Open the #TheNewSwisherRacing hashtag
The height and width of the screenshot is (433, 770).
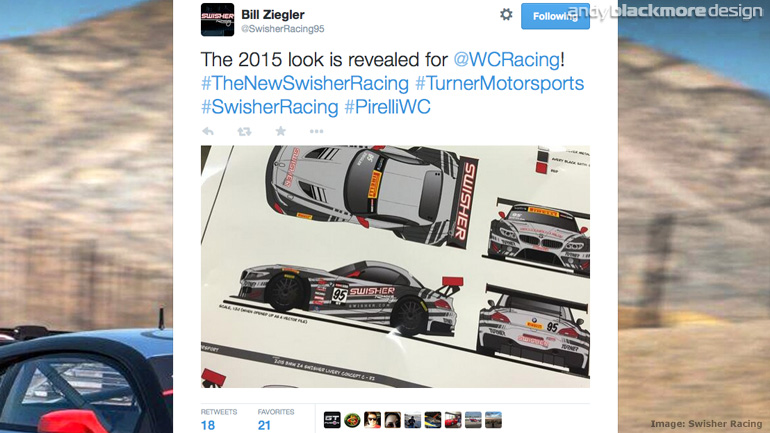(304, 83)
